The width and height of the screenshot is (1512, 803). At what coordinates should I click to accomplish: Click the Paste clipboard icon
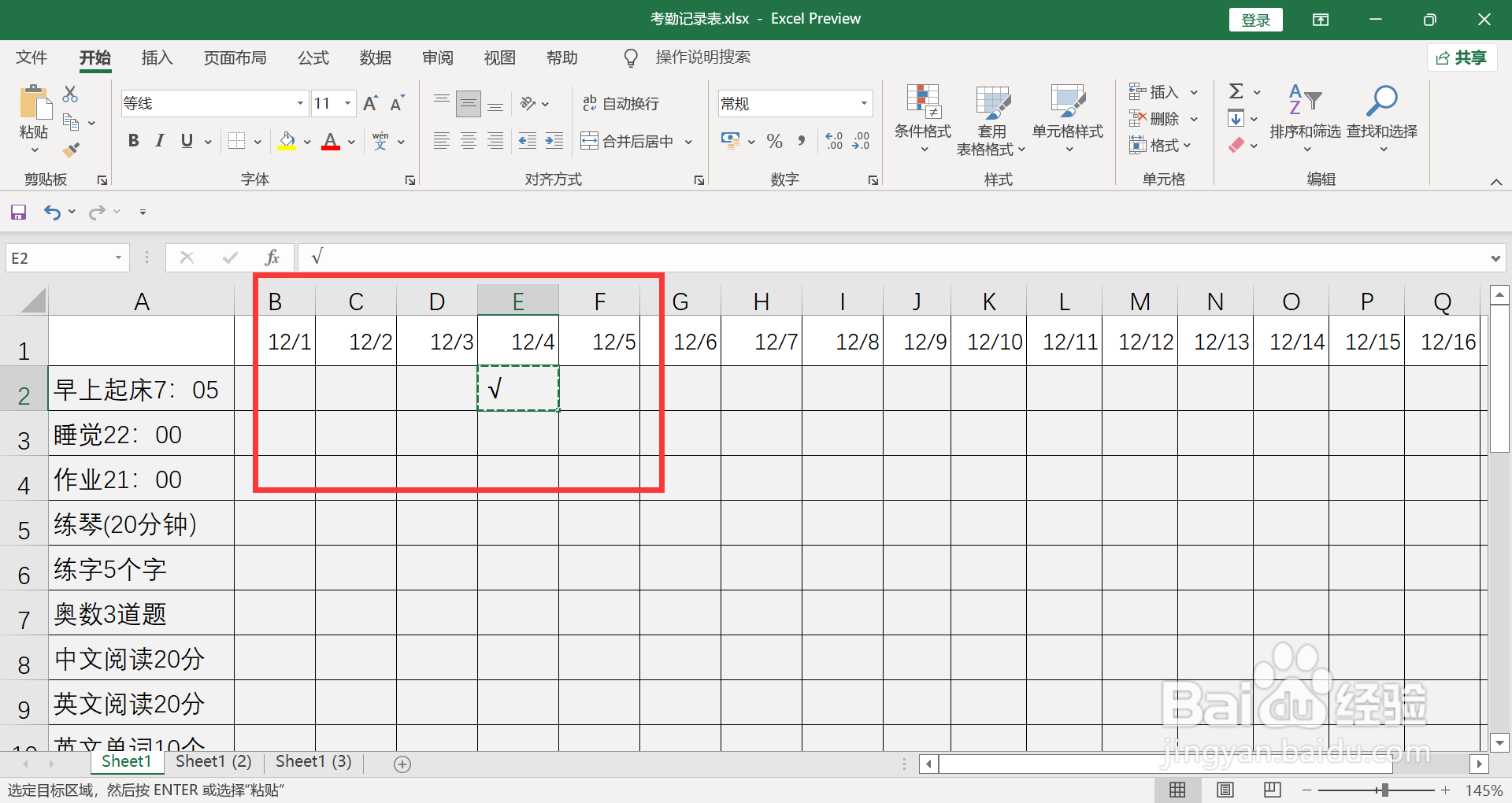34,103
